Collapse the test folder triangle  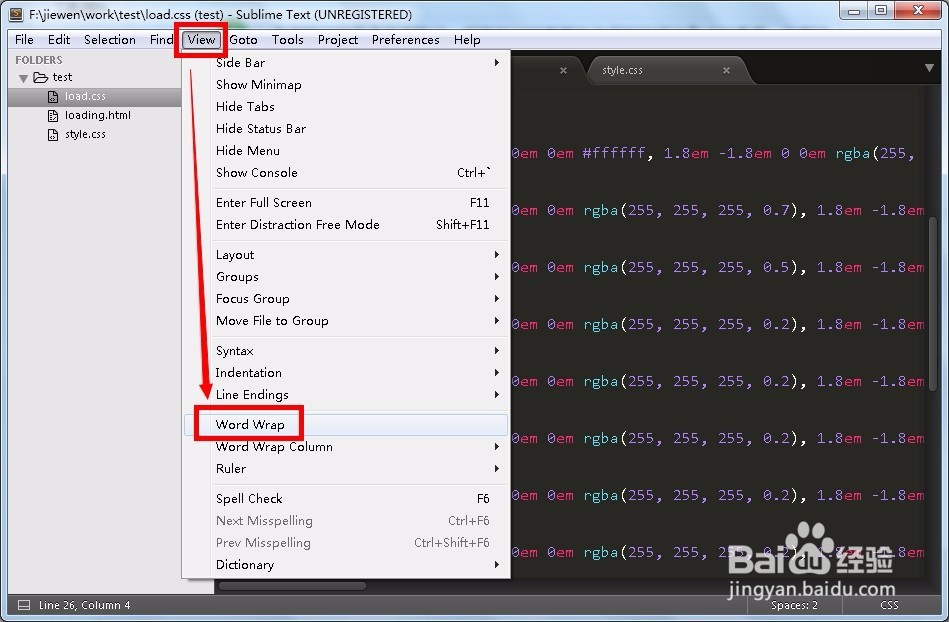click(x=24, y=78)
